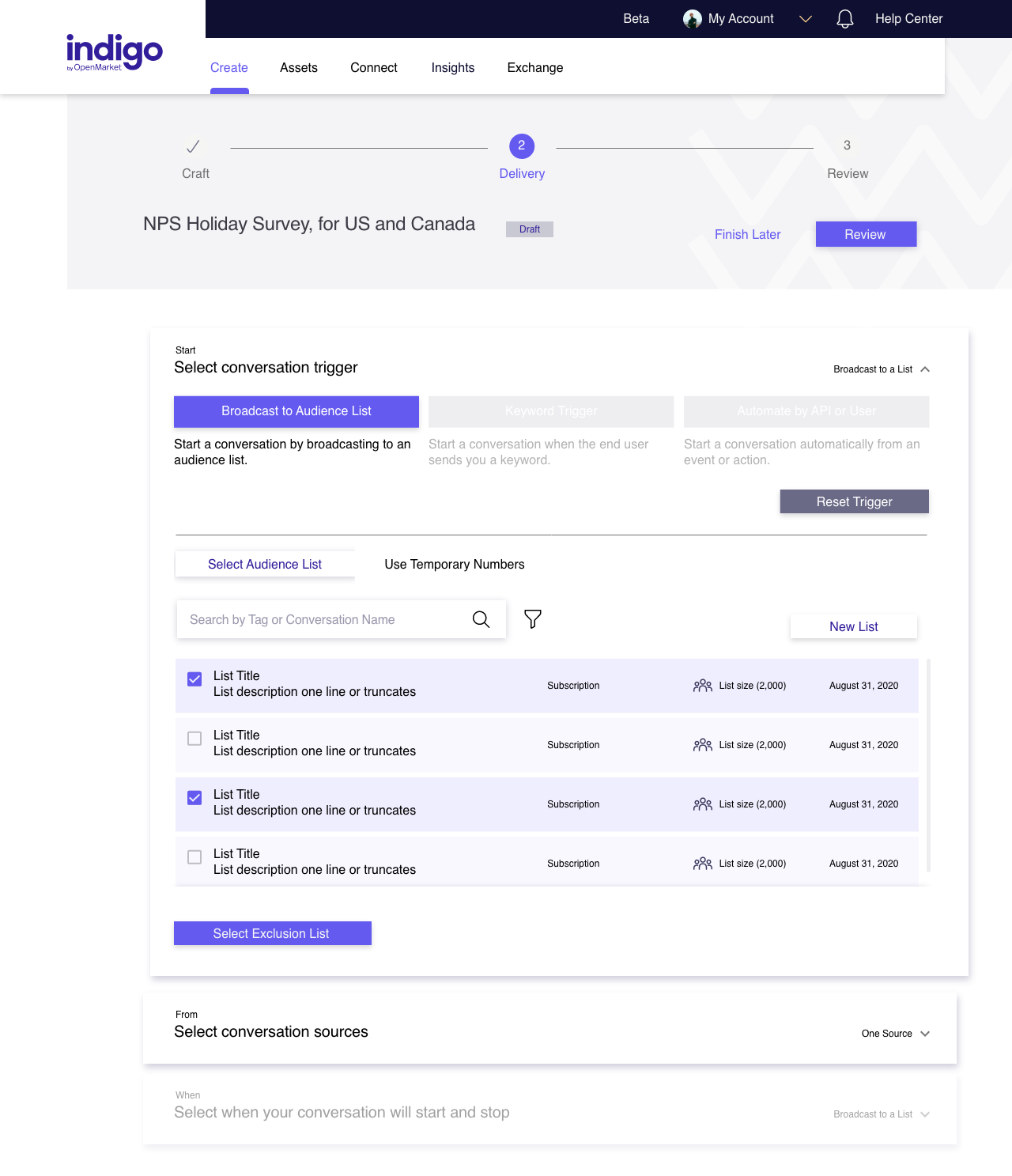Click August 31, 2020 in the fourth row
This screenshot has width=1012, height=1176.
click(x=863, y=864)
